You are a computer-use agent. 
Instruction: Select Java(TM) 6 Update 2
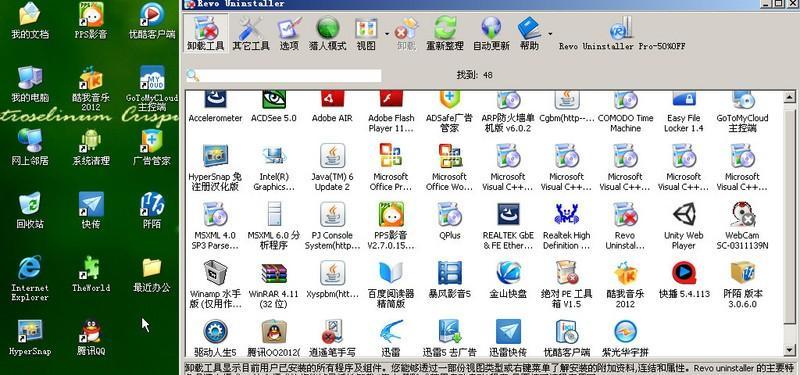click(332, 167)
